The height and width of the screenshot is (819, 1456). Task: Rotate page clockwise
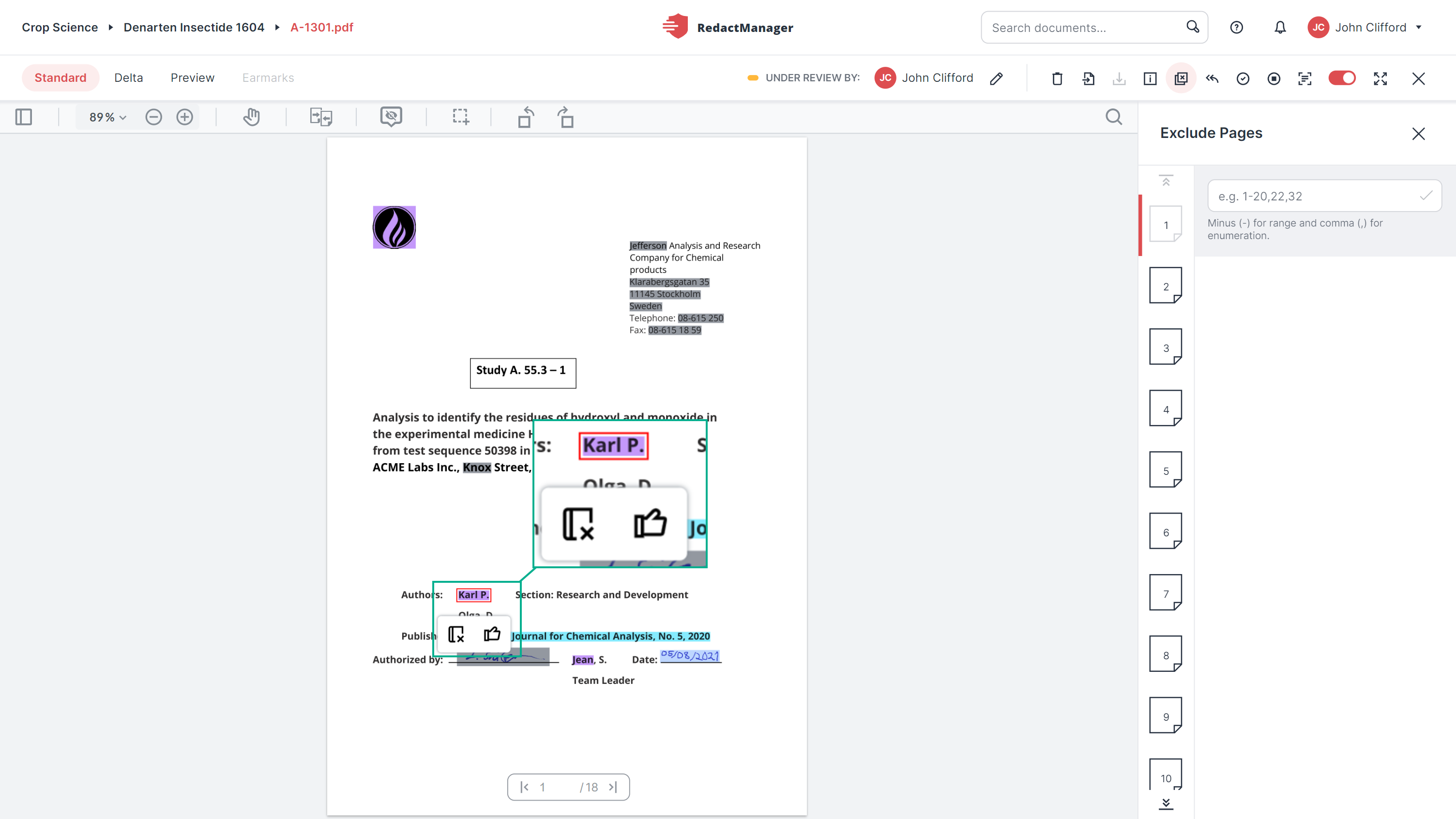(x=566, y=117)
